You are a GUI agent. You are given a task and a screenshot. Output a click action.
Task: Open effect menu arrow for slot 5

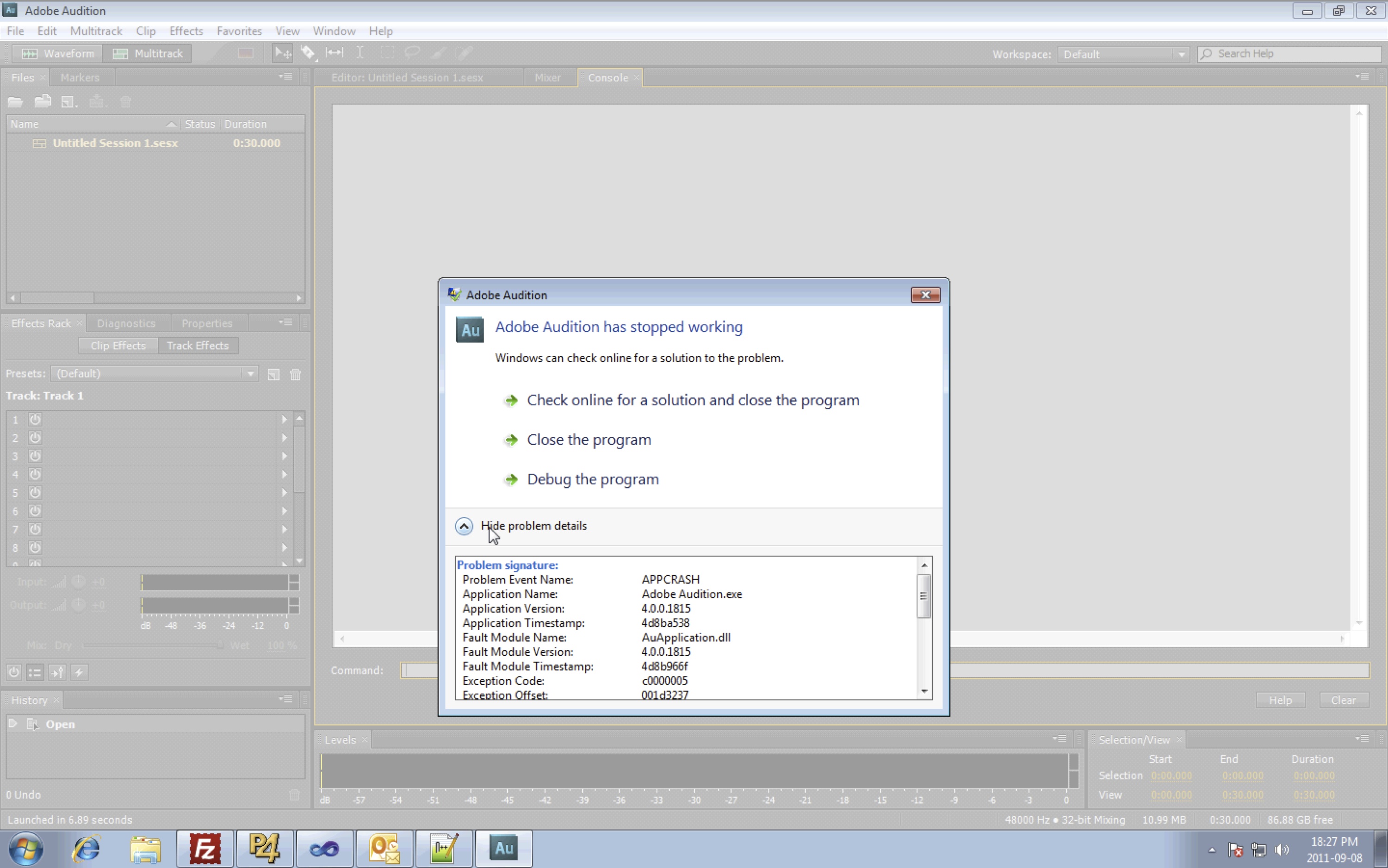pyautogui.click(x=284, y=493)
